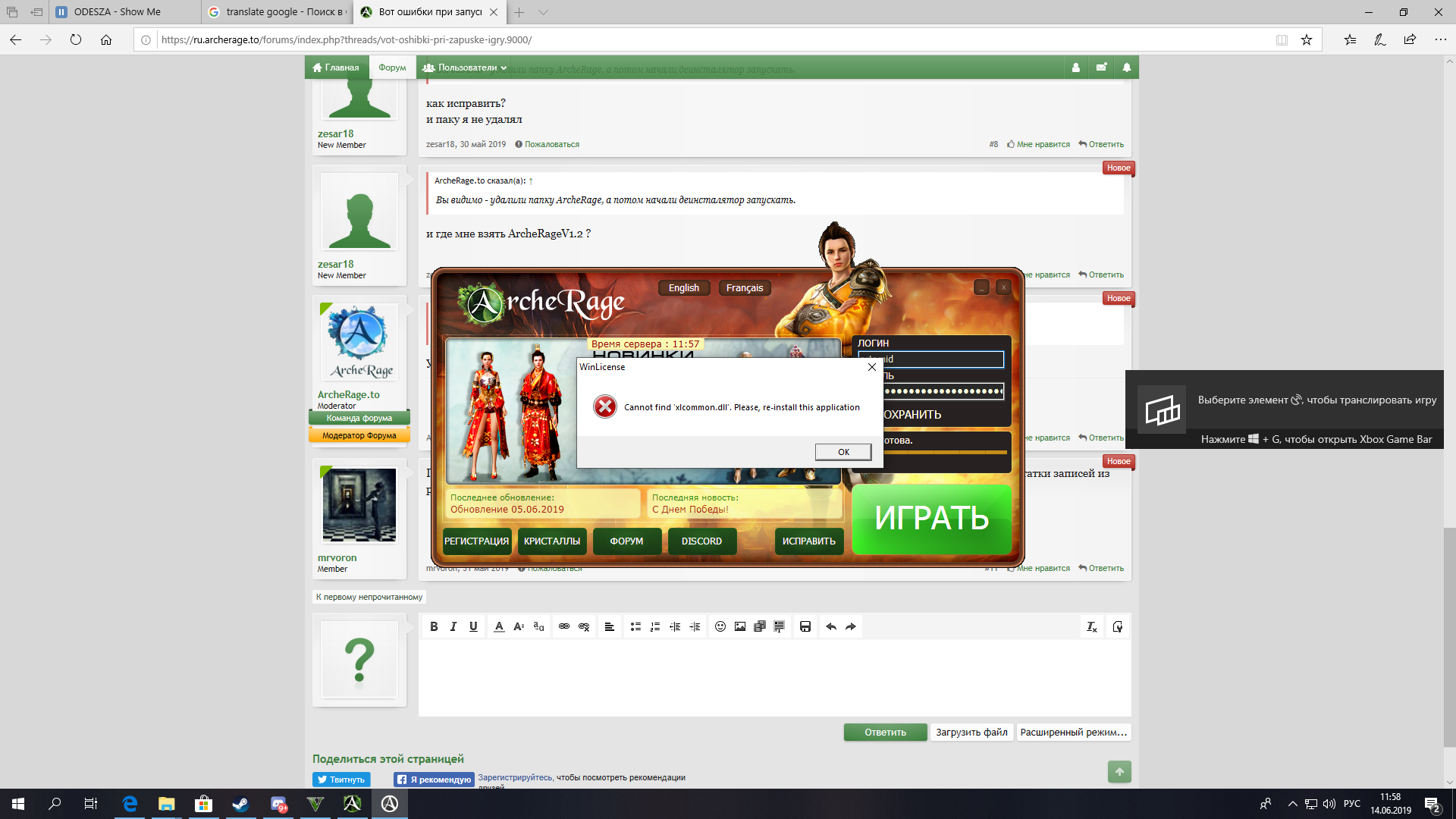Open Steam from the taskbar
Screen dimensions: 1456x819
[x=241, y=804]
